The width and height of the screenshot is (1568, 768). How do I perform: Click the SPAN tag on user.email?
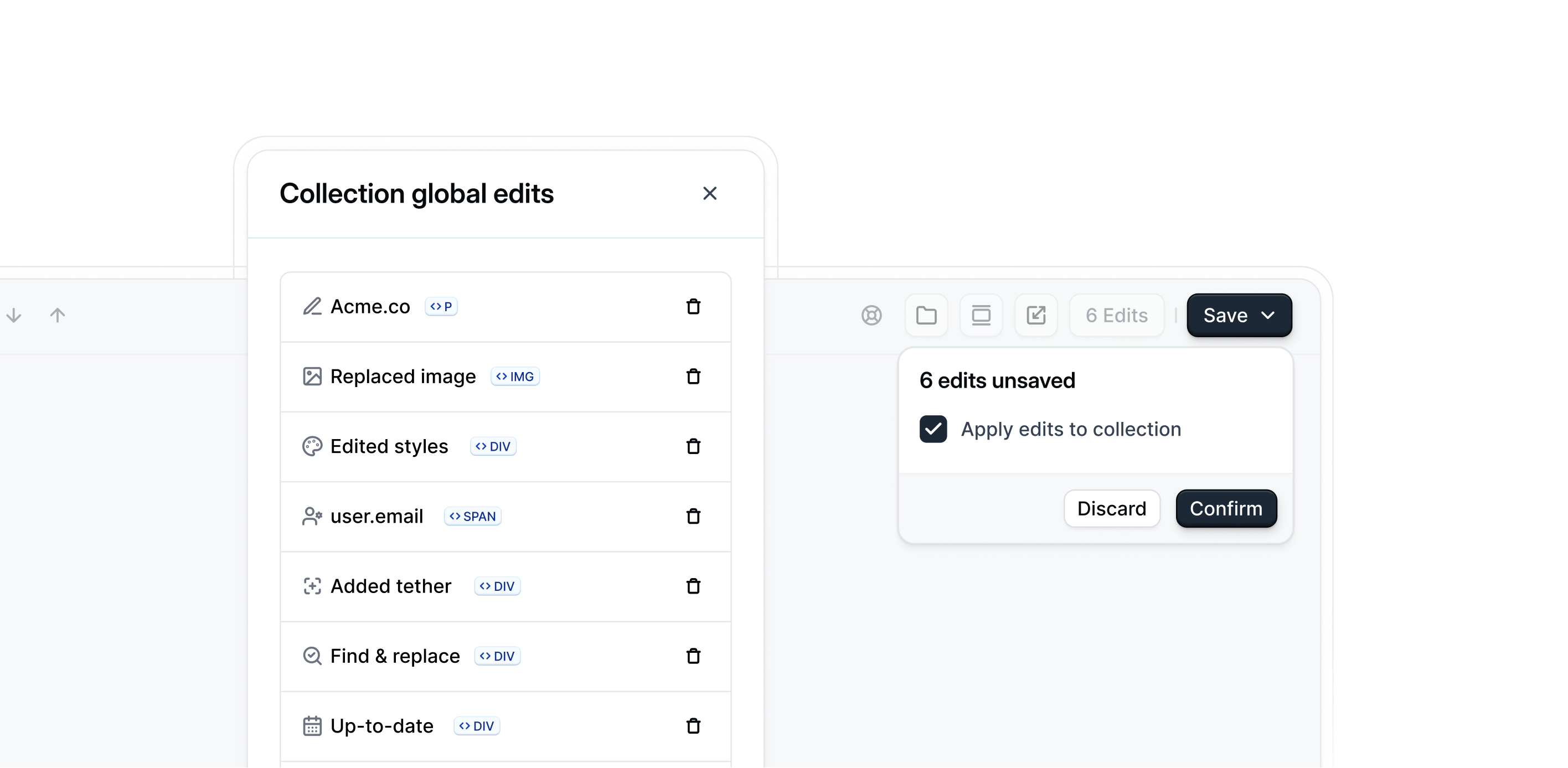pyautogui.click(x=472, y=517)
